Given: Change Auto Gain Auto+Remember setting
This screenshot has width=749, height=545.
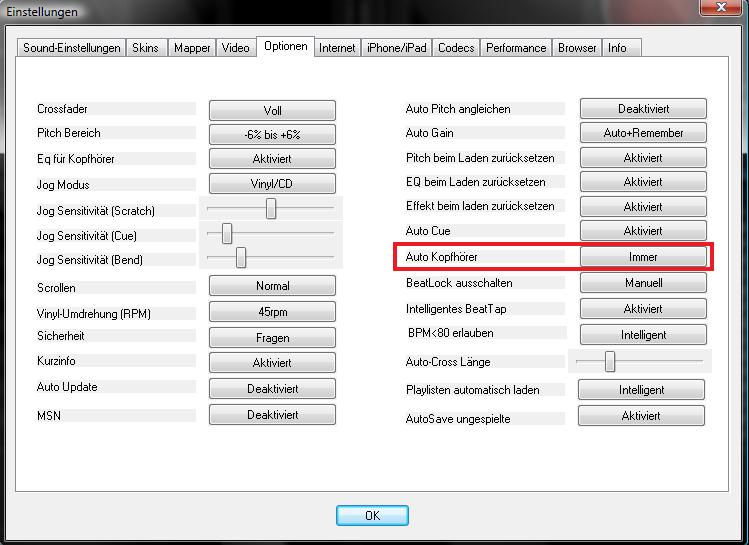Looking at the screenshot, I should 643,133.
